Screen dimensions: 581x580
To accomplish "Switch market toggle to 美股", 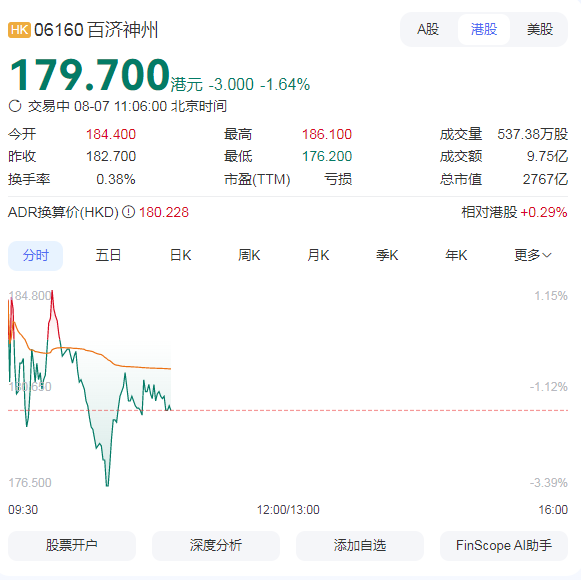I will tap(540, 29).
